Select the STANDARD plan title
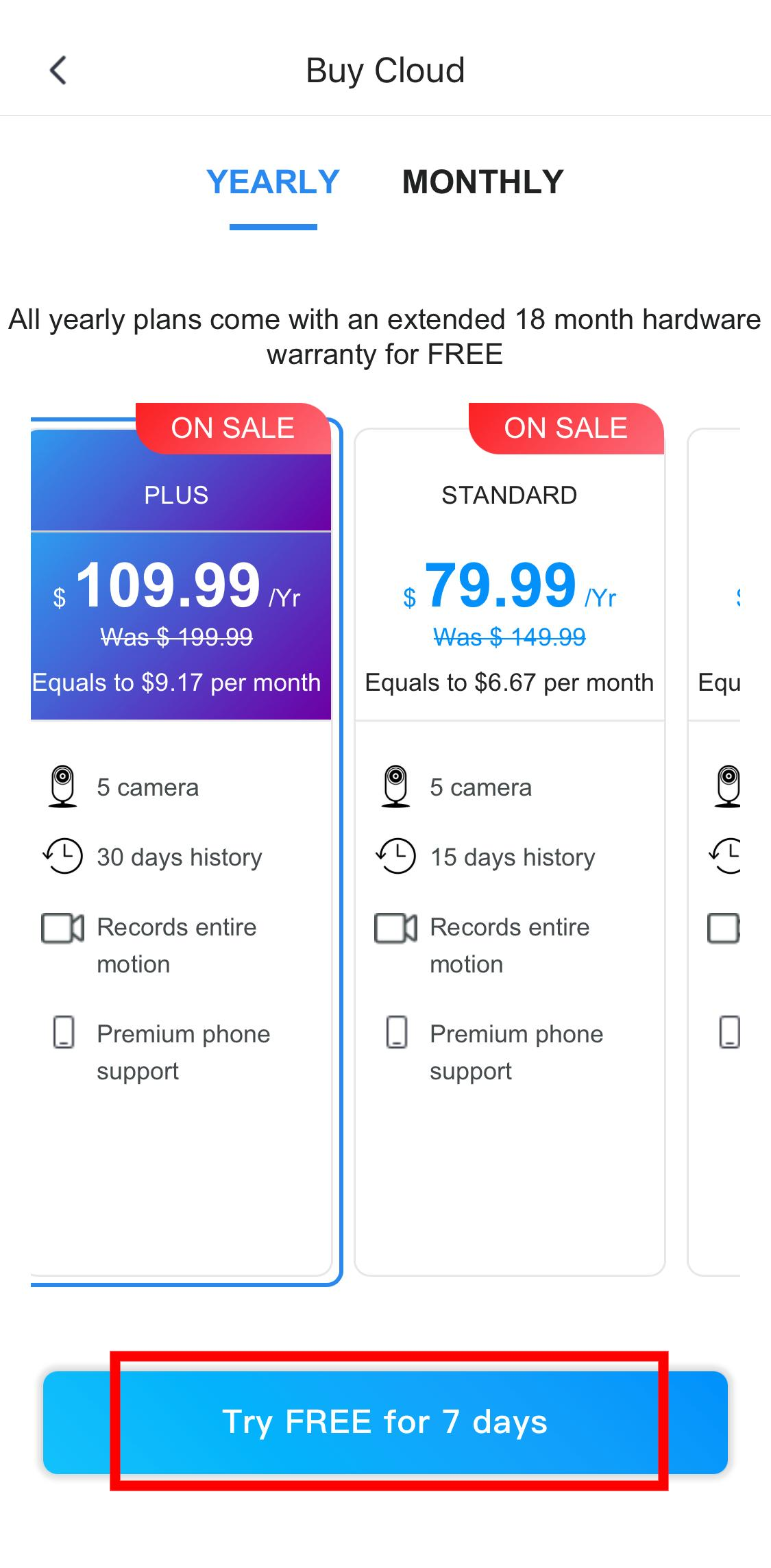This screenshot has height=1568, width=771. pos(509,495)
